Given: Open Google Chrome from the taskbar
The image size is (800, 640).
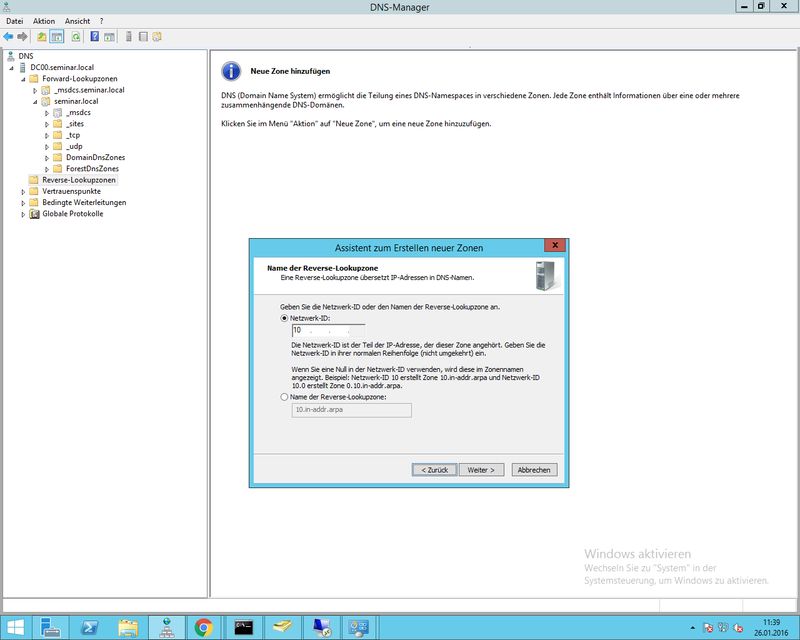Looking at the screenshot, I should pos(203,627).
